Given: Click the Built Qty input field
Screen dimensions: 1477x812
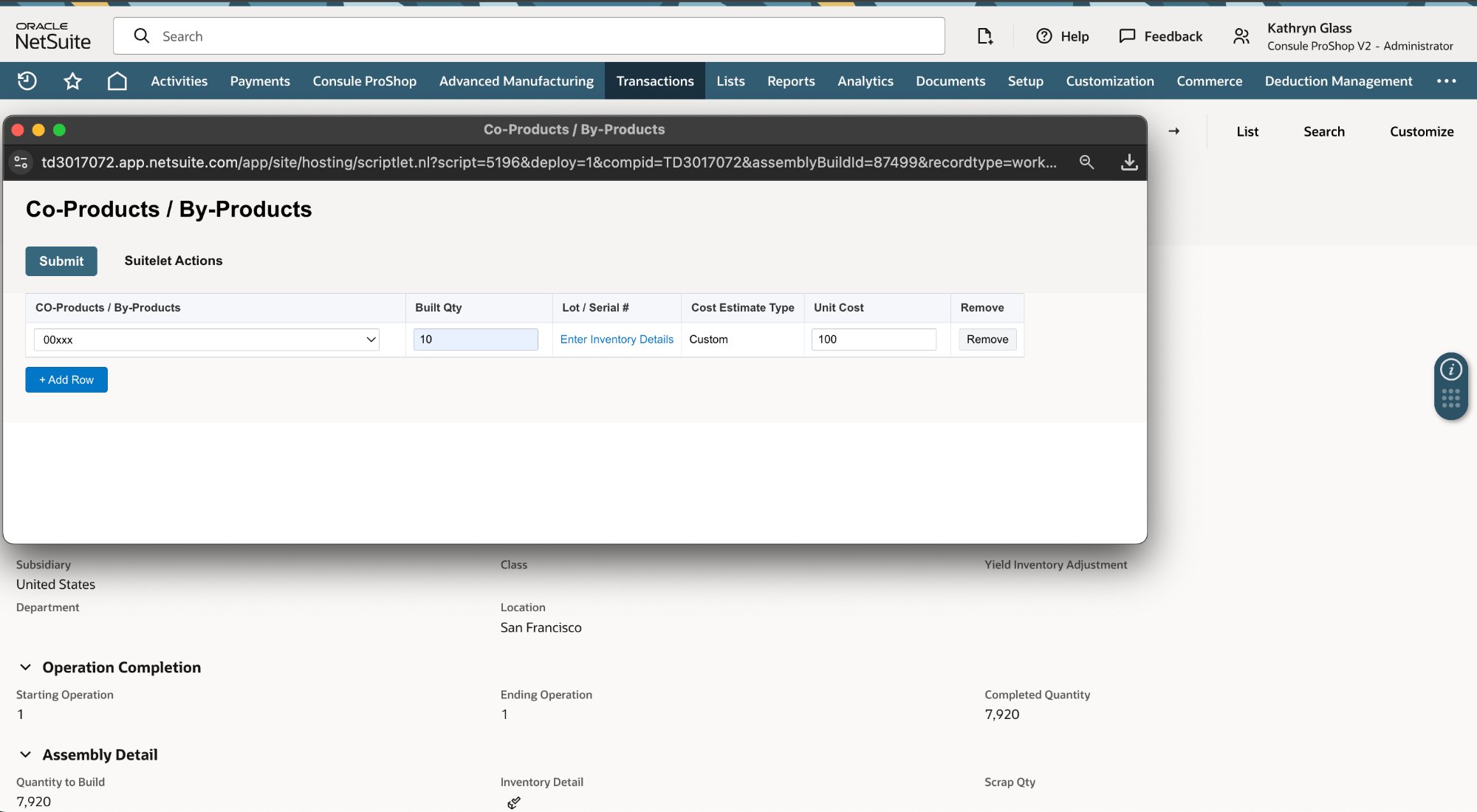Looking at the screenshot, I should pos(476,340).
